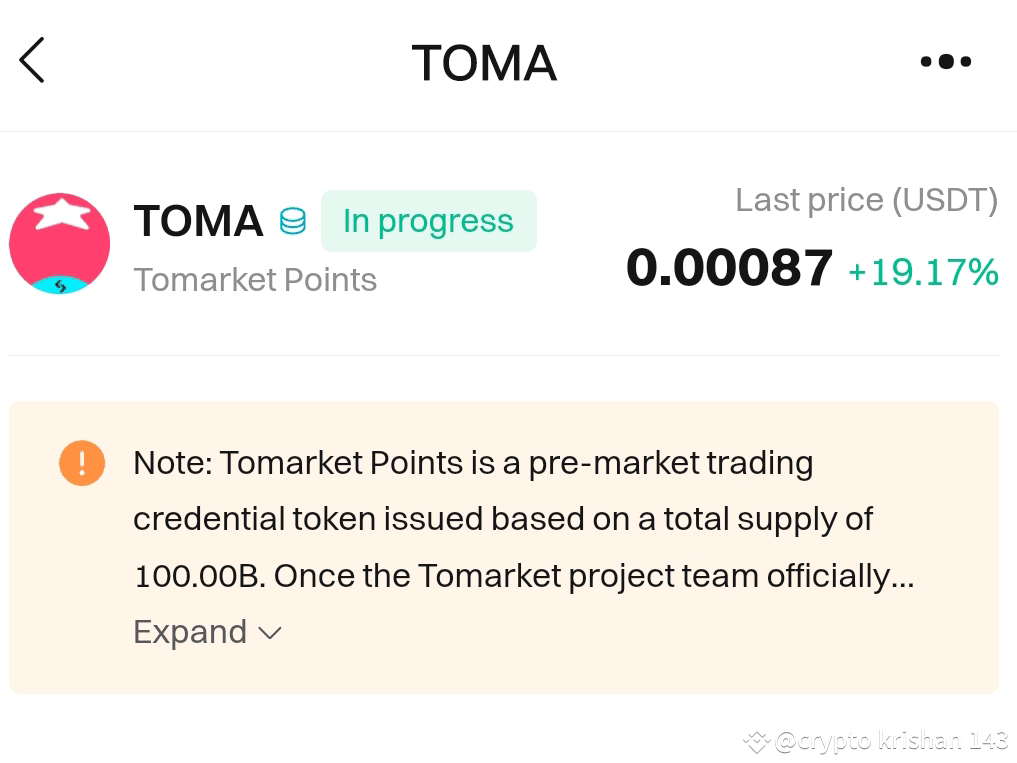The height and width of the screenshot is (763, 1017).
Task: Click the 100.00B supply figure in the note
Action: (199, 576)
